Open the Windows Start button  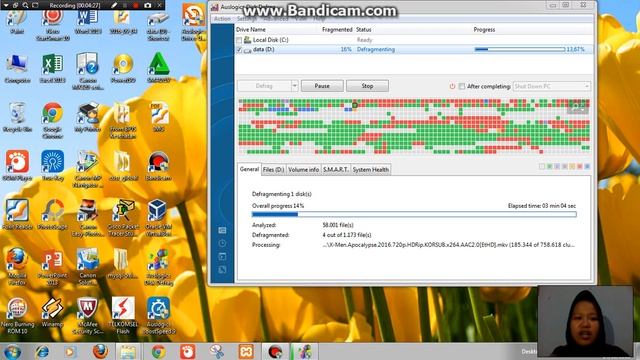12,351
